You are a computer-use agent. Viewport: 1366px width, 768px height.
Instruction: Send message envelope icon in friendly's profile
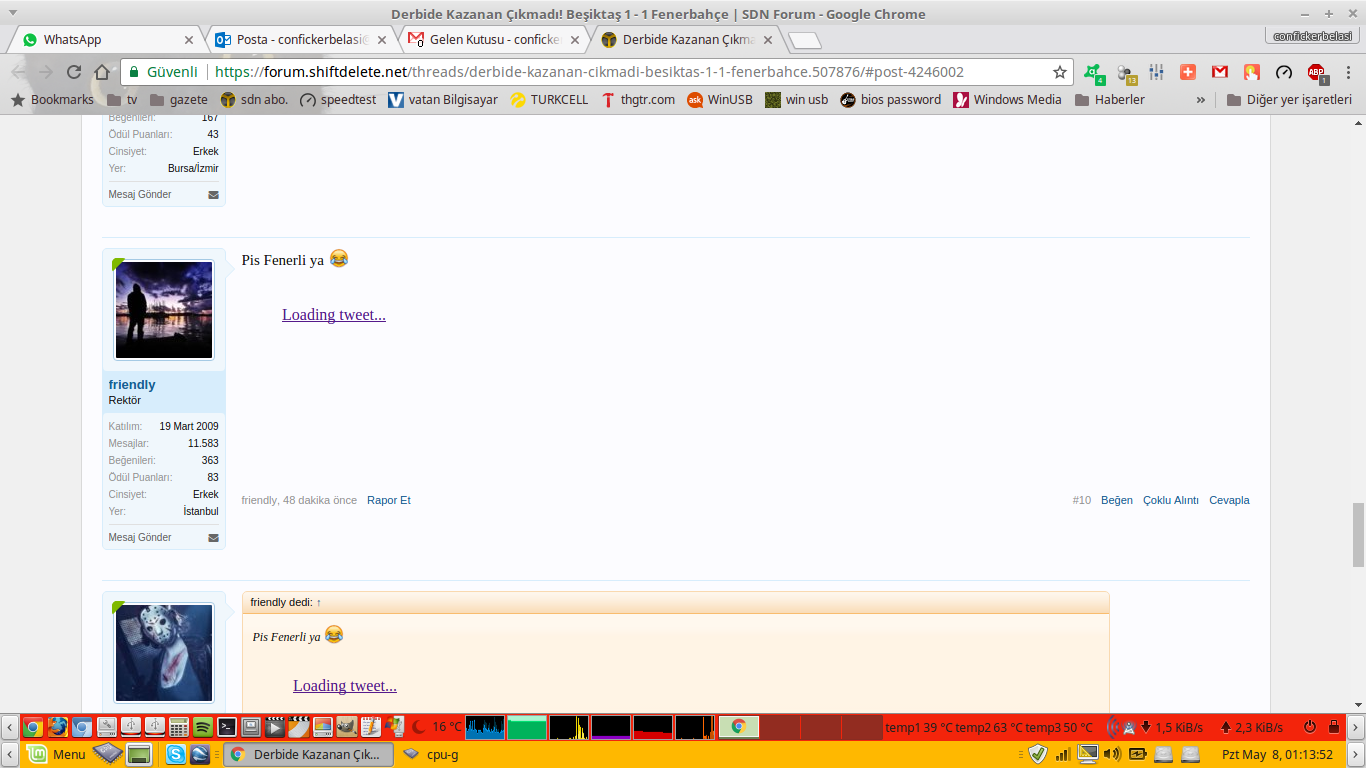(213, 538)
